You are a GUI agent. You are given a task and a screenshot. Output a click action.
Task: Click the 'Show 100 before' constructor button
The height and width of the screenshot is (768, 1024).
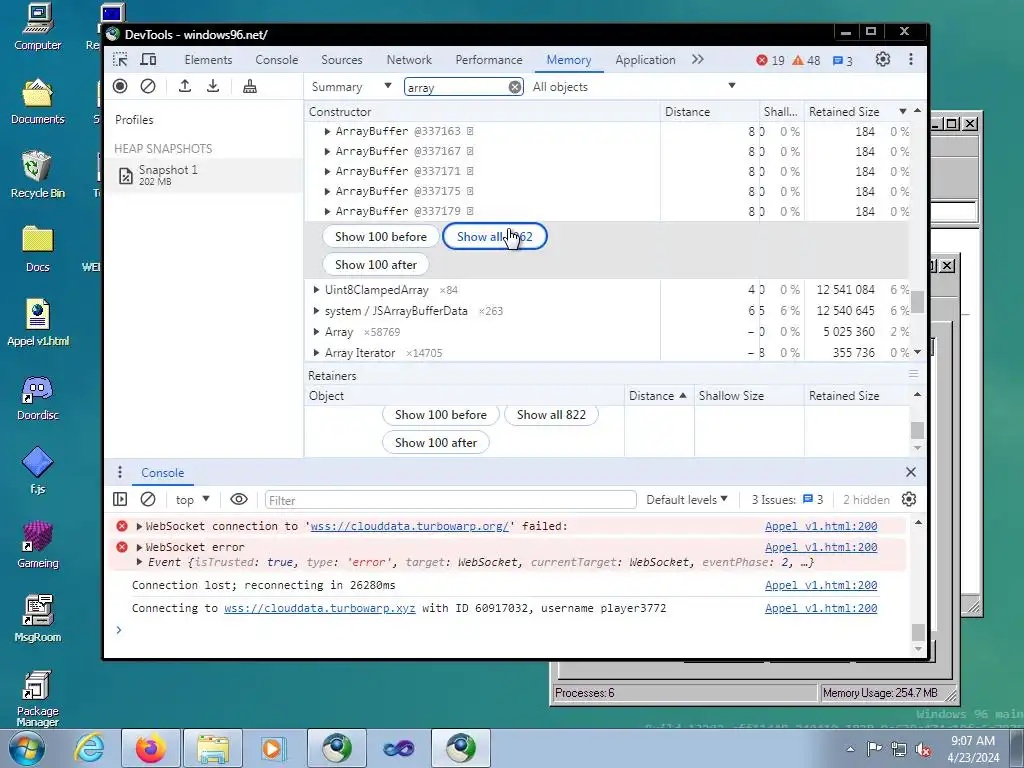coord(380,236)
